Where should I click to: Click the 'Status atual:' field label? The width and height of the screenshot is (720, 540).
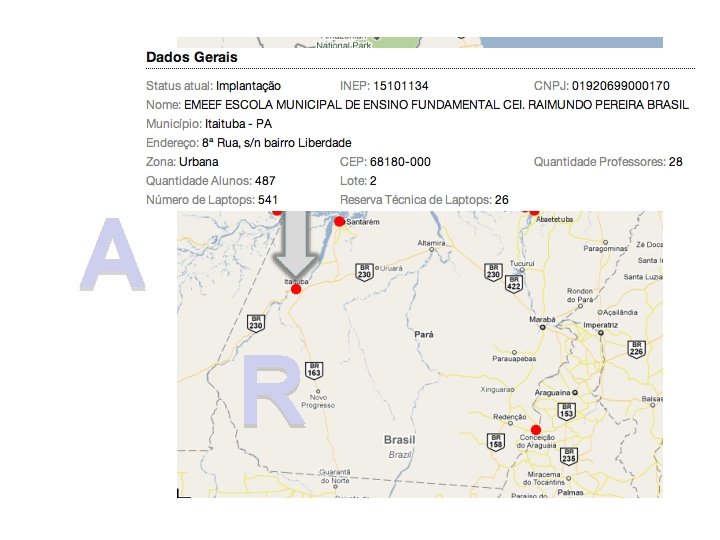[x=180, y=86]
